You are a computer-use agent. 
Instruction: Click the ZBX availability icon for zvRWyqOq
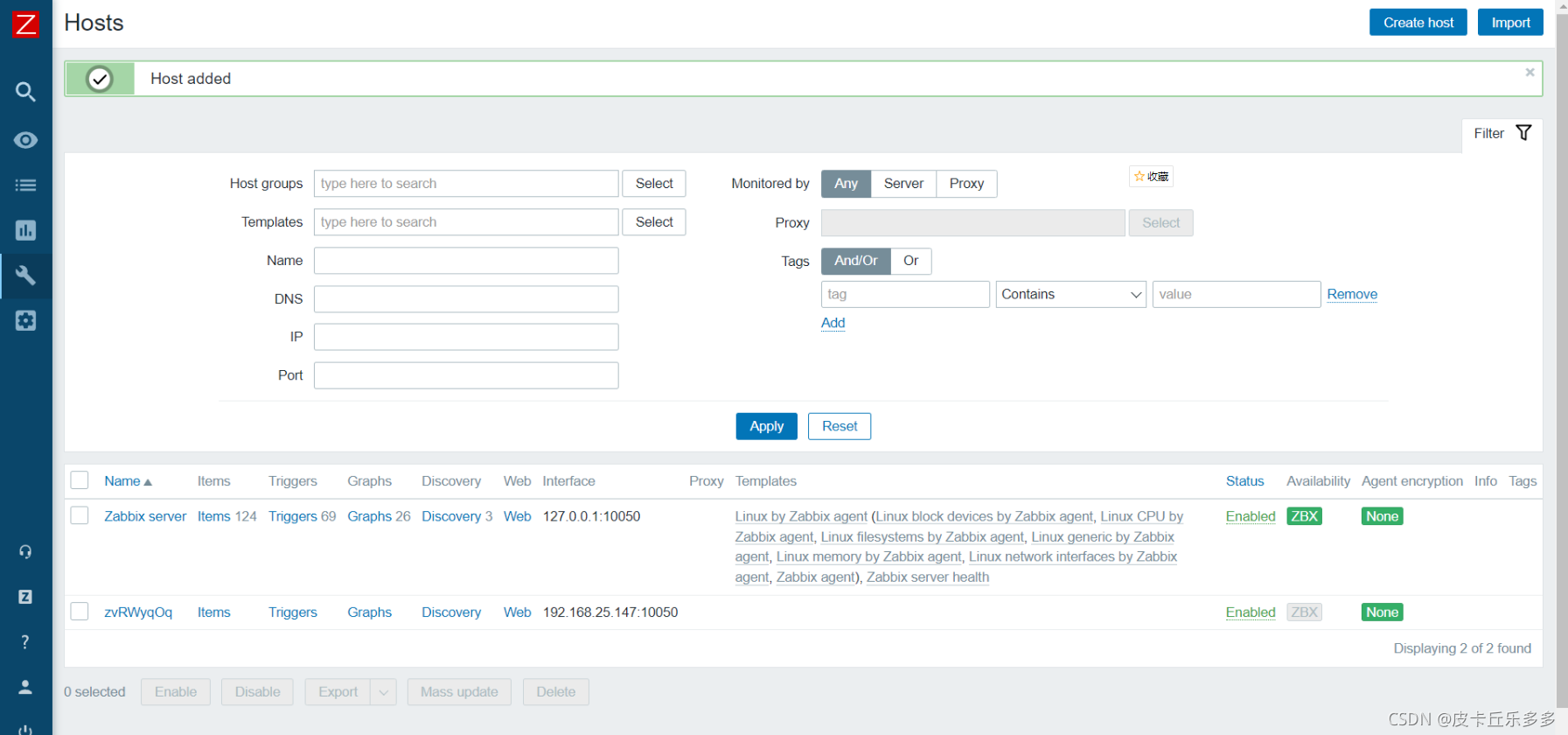pos(1304,612)
